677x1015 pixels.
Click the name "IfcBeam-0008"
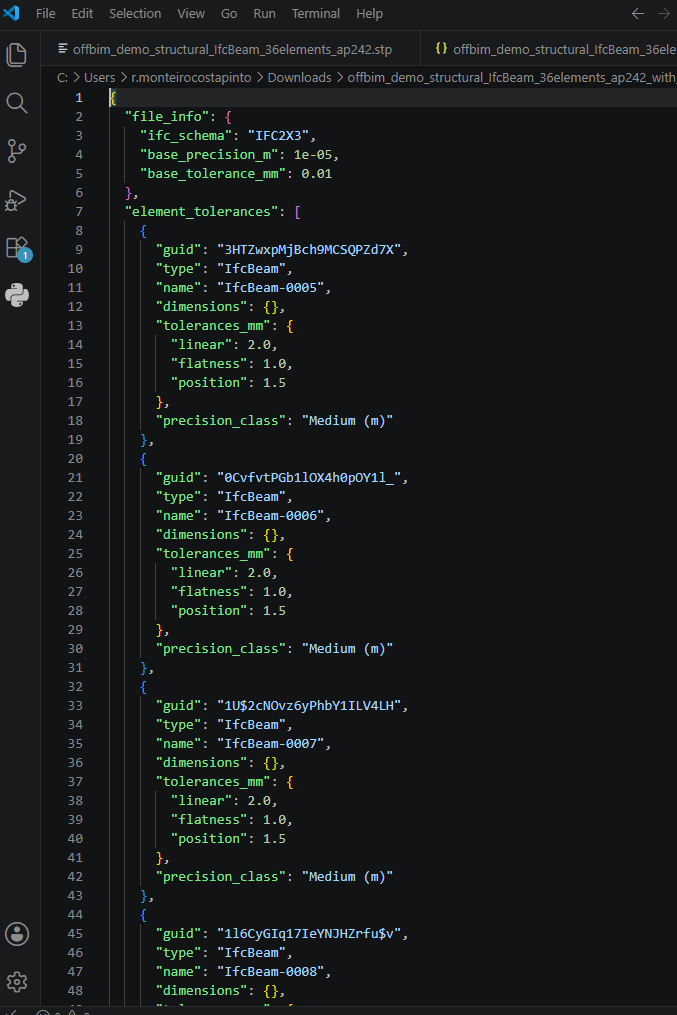click(x=271, y=972)
